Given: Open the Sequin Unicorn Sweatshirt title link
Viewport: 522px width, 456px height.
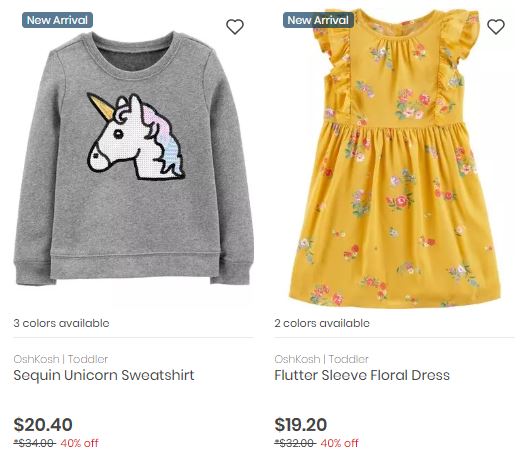Looking at the screenshot, I should point(104,375).
